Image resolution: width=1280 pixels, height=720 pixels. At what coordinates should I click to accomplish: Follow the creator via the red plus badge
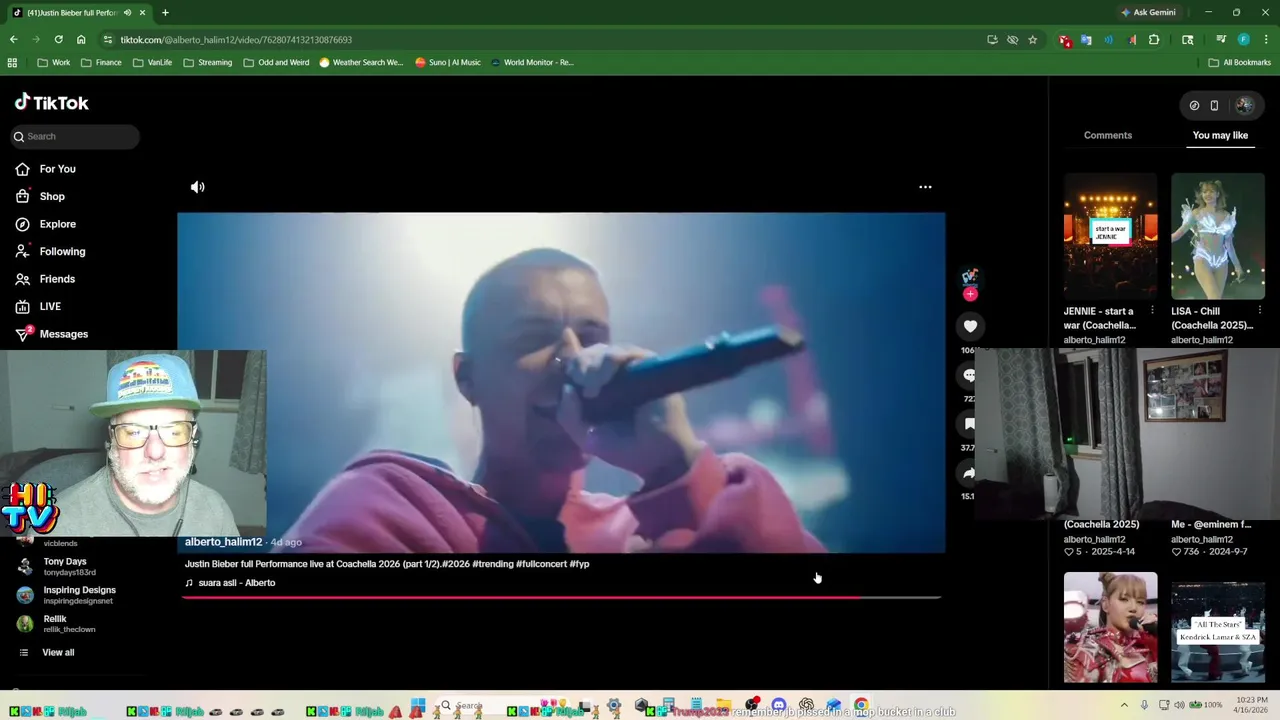(969, 294)
